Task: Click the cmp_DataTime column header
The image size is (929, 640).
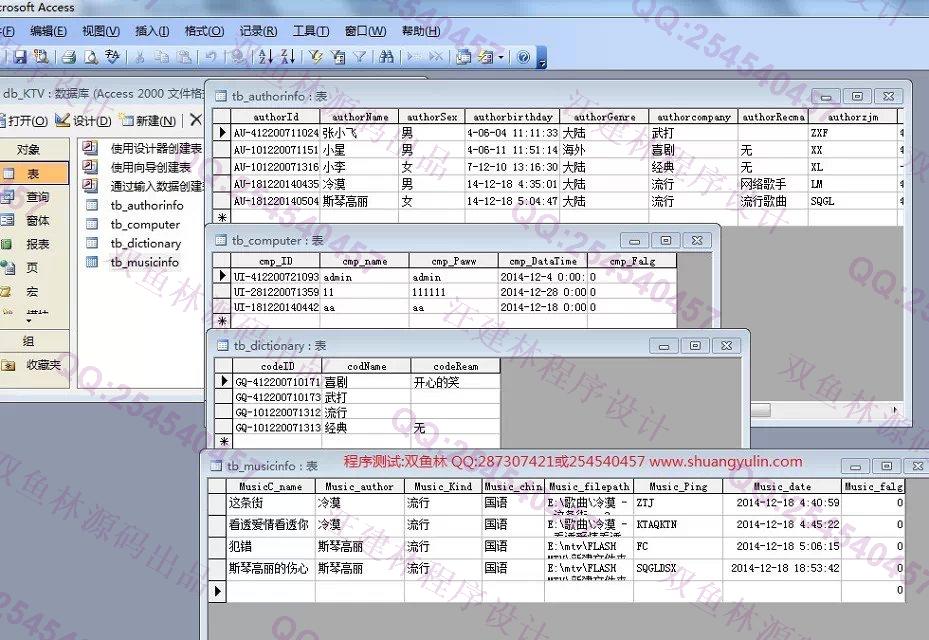Action: tap(543, 261)
